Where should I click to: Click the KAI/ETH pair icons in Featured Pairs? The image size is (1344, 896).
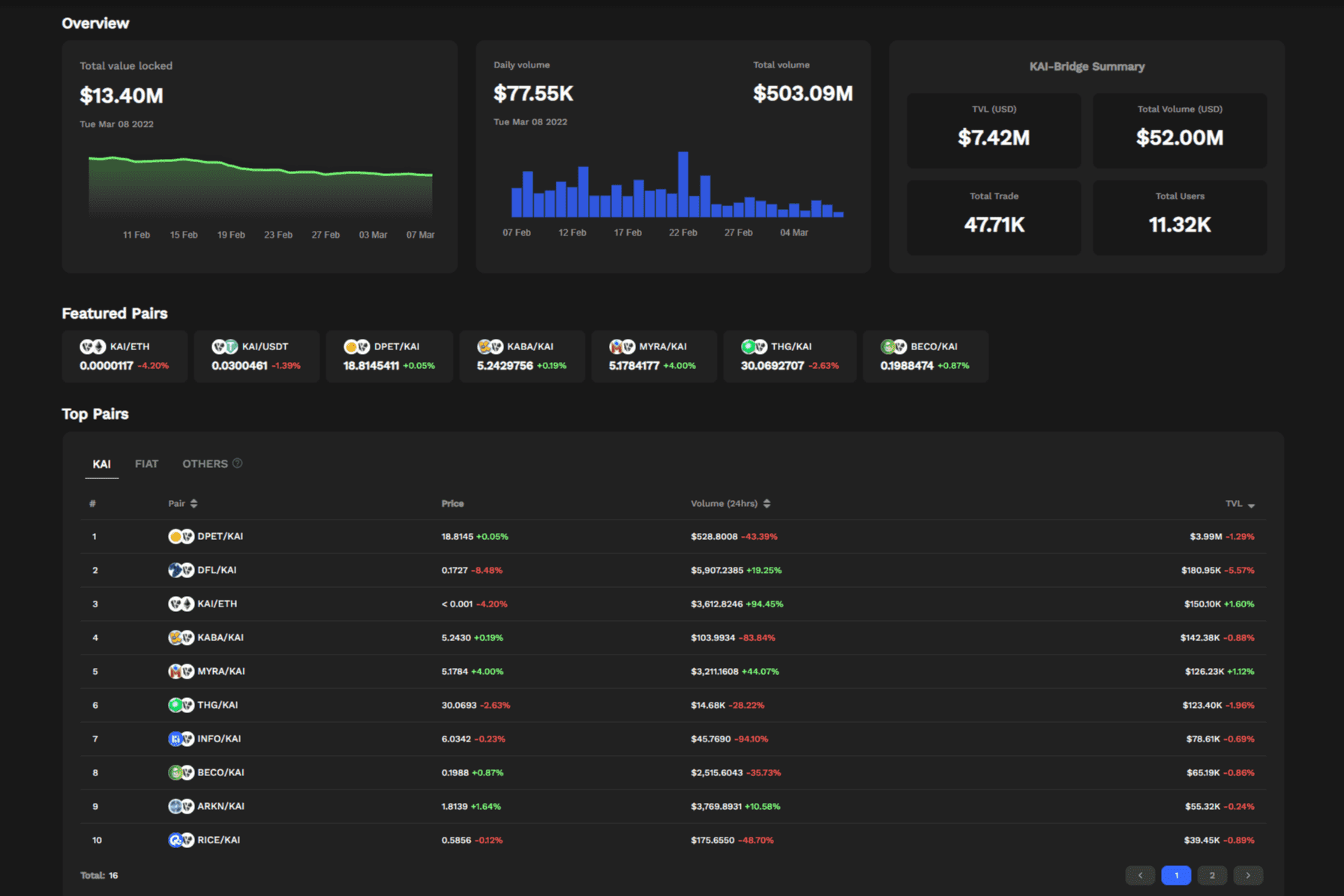pyautogui.click(x=91, y=346)
